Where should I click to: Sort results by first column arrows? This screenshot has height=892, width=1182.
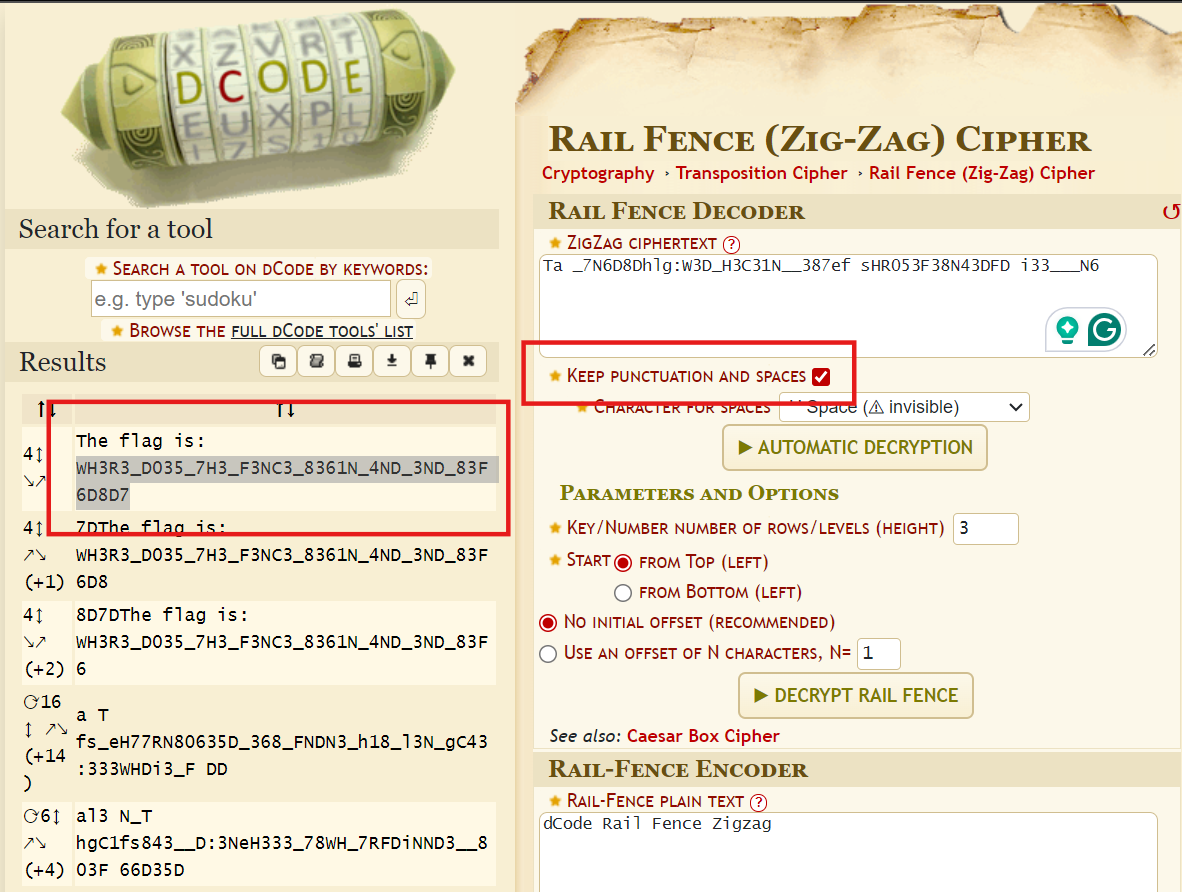pos(47,409)
